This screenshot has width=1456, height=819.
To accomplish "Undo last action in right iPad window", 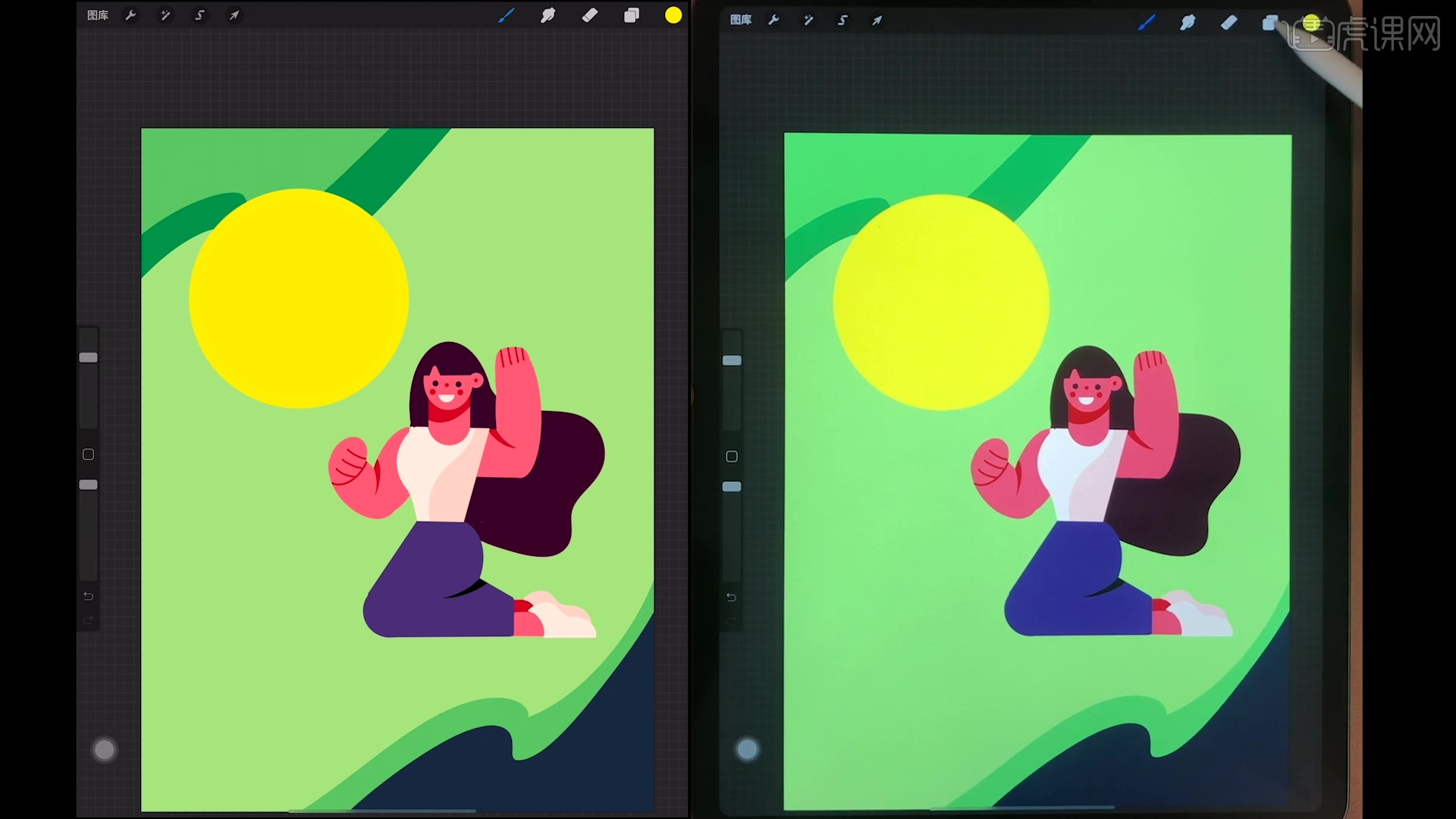I will tap(731, 598).
